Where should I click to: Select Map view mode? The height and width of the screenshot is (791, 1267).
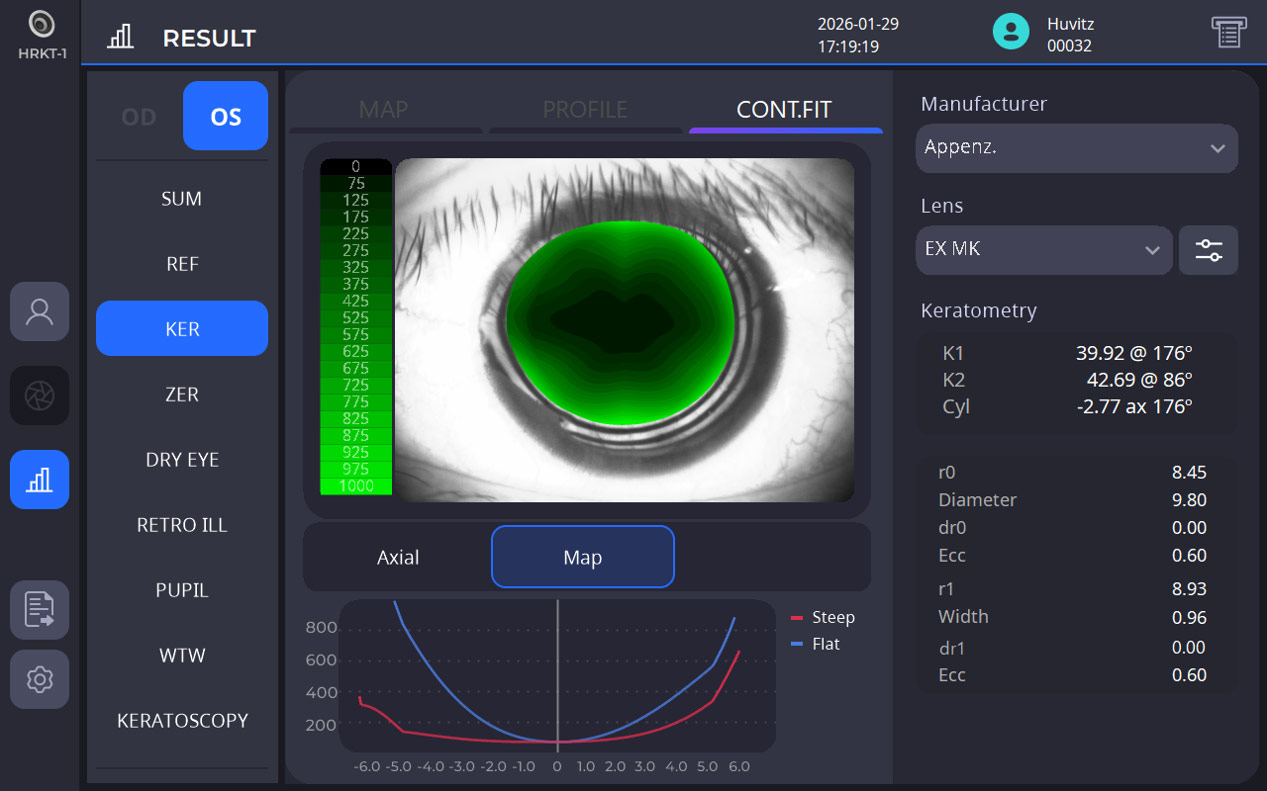pyautogui.click(x=583, y=557)
